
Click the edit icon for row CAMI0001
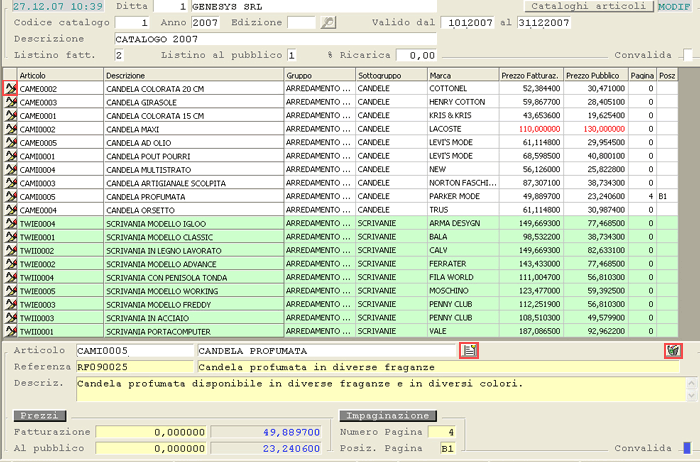click(10, 156)
